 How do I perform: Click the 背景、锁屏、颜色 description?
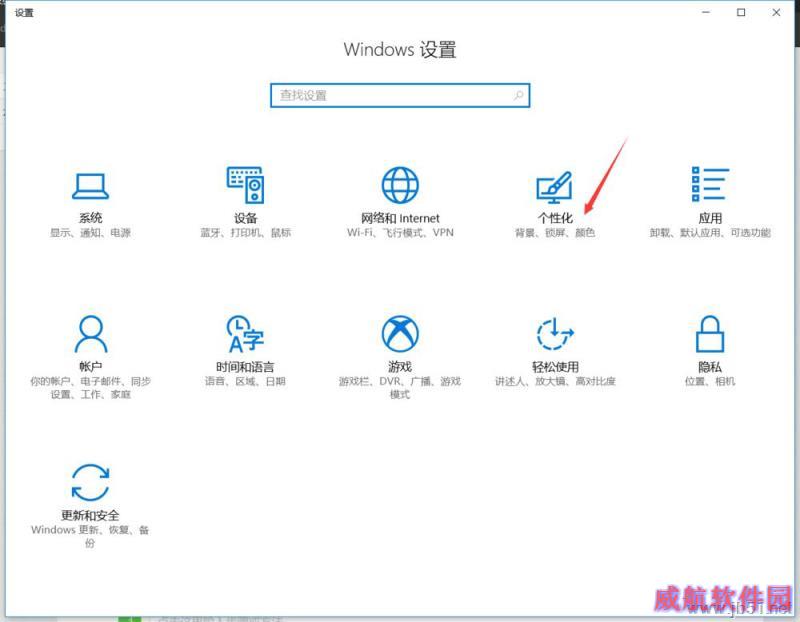555,233
